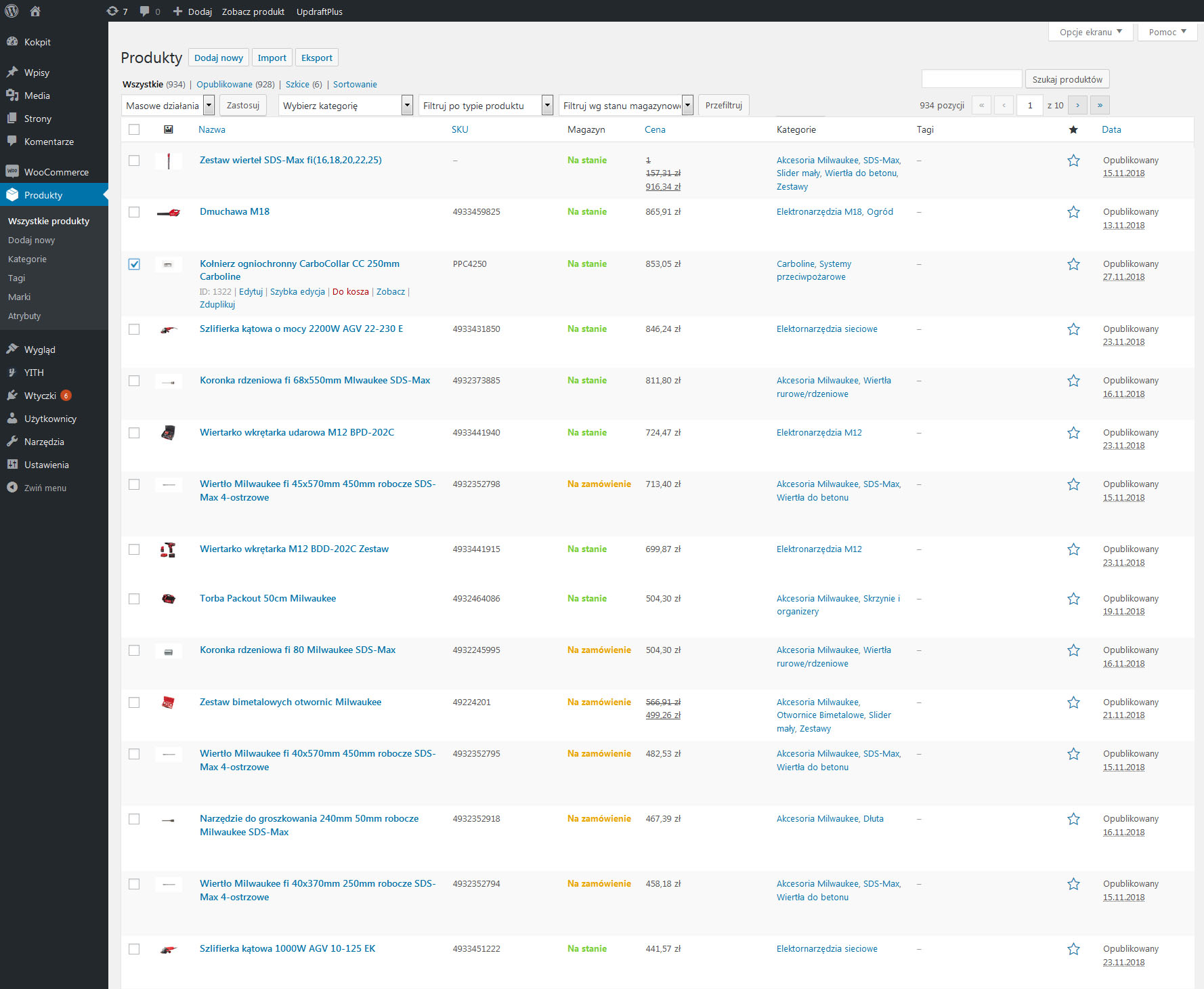Click the Import button

coord(272,58)
